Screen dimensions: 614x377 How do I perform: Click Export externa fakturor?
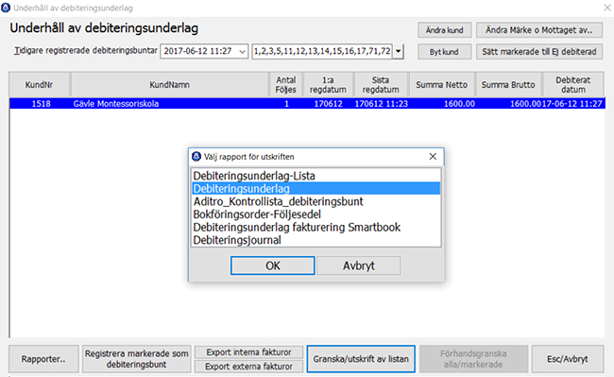coord(249,366)
